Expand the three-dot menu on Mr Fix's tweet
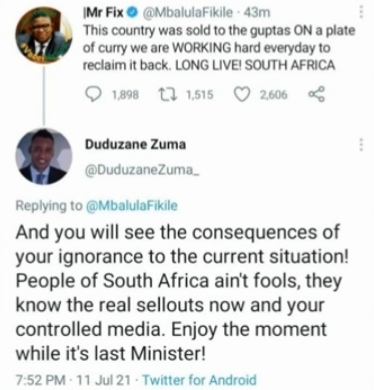374x390 pixels. coord(360,12)
